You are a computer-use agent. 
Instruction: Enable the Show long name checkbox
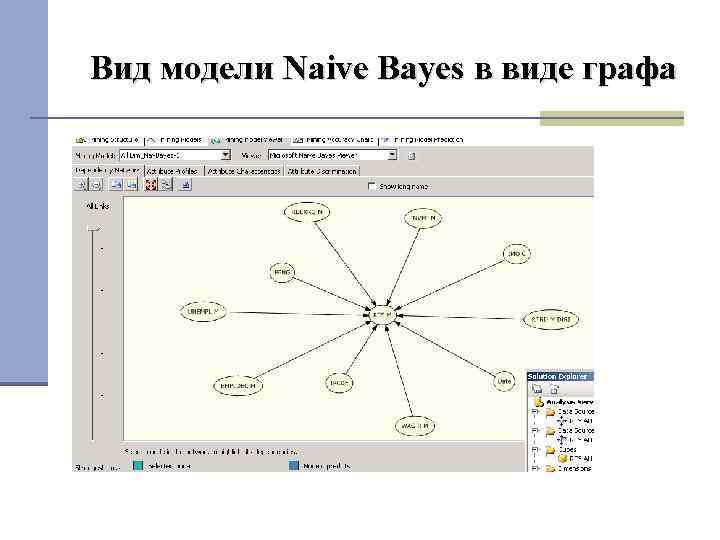[x=372, y=186]
